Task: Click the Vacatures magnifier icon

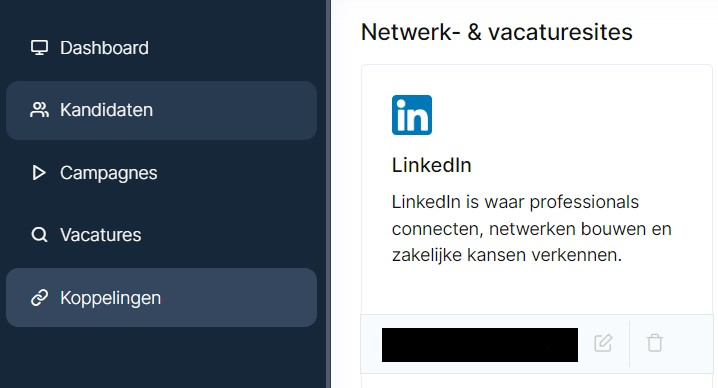Action: point(39,235)
